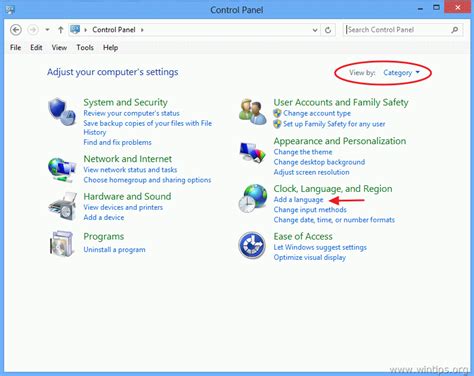Open the Programs category heading

pyautogui.click(x=104, y=237)
